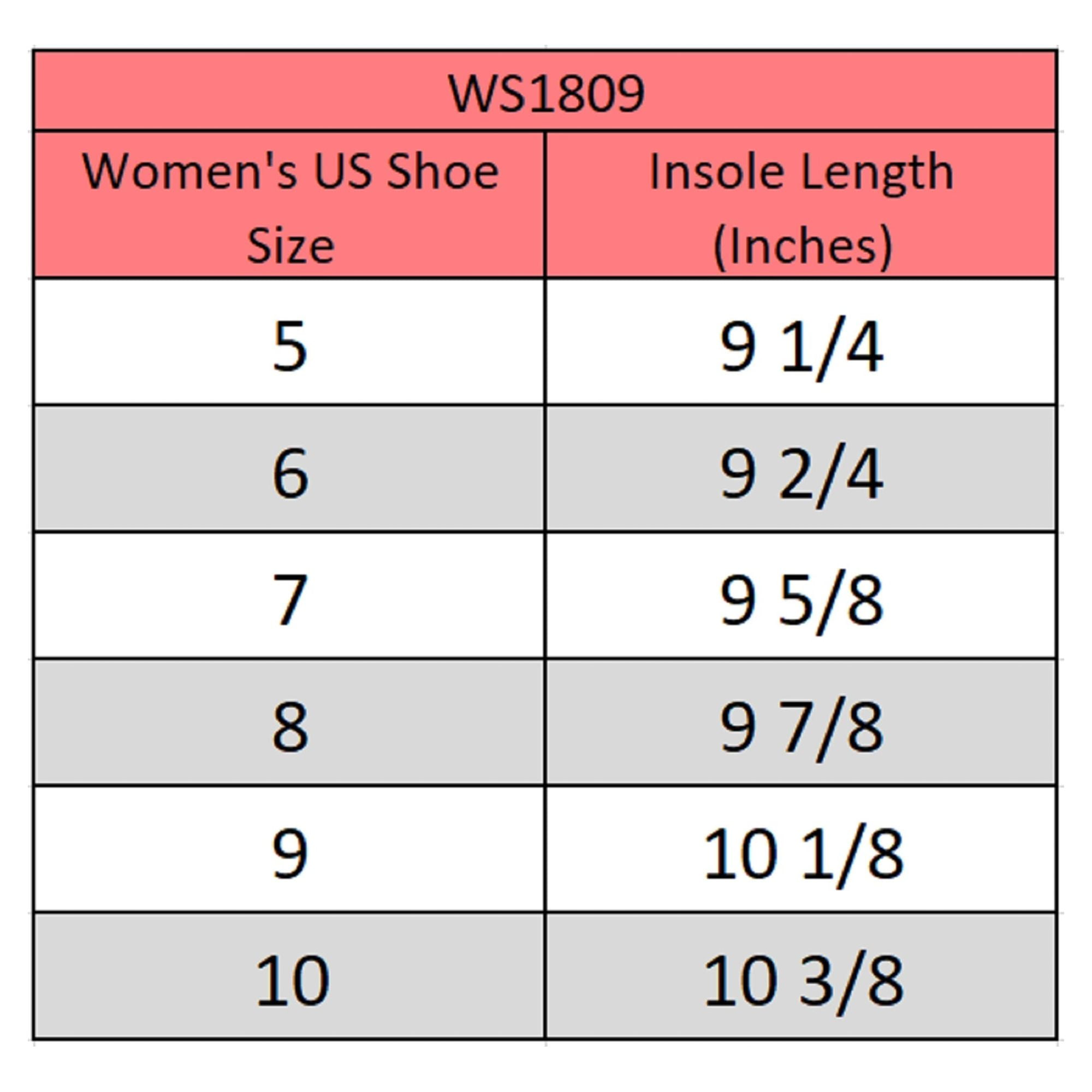
Task: Select the 9 5/8 insole length cell
Action: 802,595
